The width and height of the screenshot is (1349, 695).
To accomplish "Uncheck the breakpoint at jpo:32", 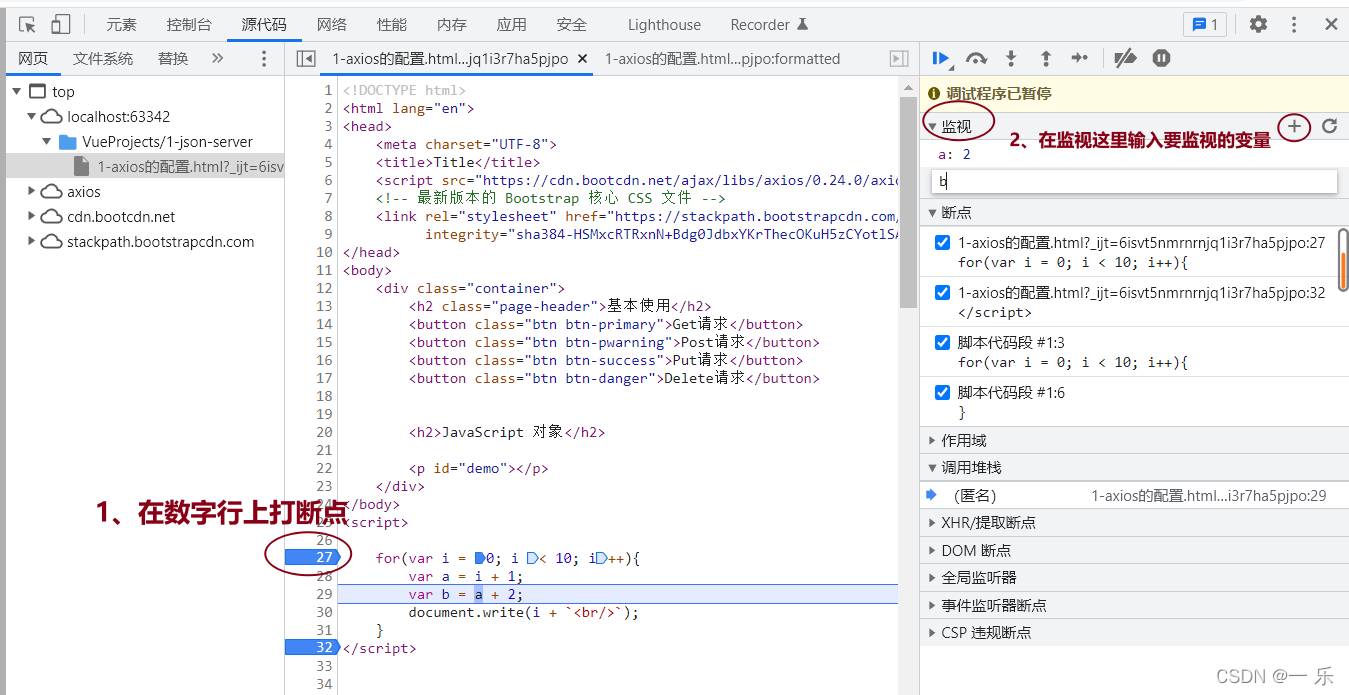I will pos(942,293).
